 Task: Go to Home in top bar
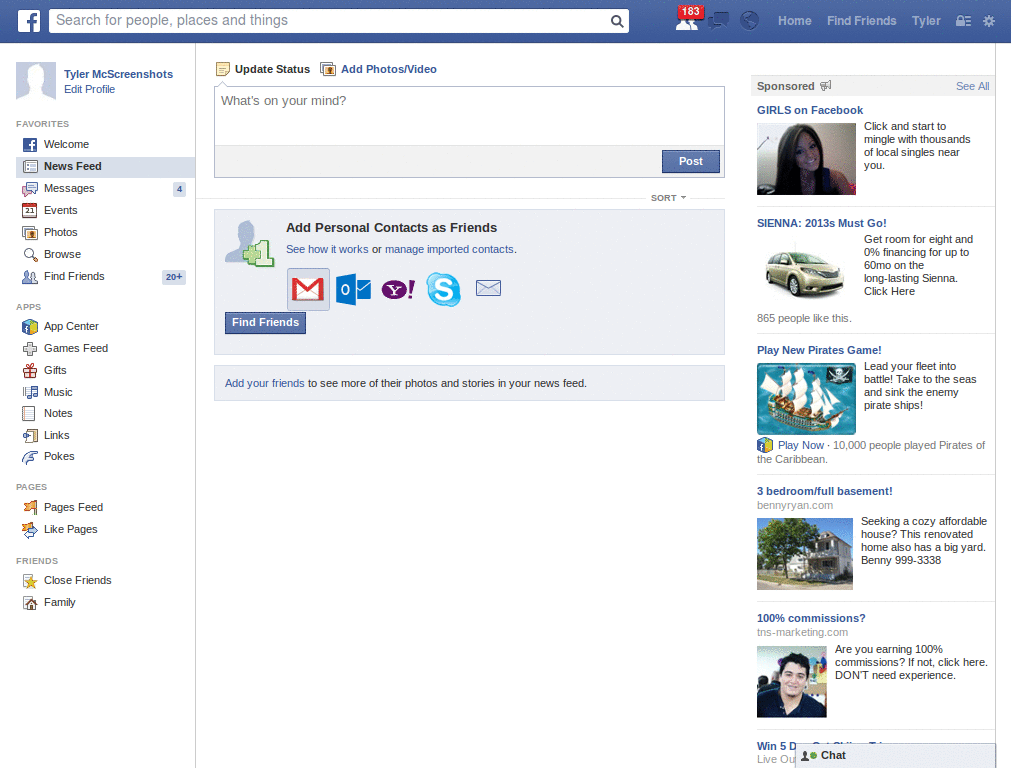[x=794, y=21]
